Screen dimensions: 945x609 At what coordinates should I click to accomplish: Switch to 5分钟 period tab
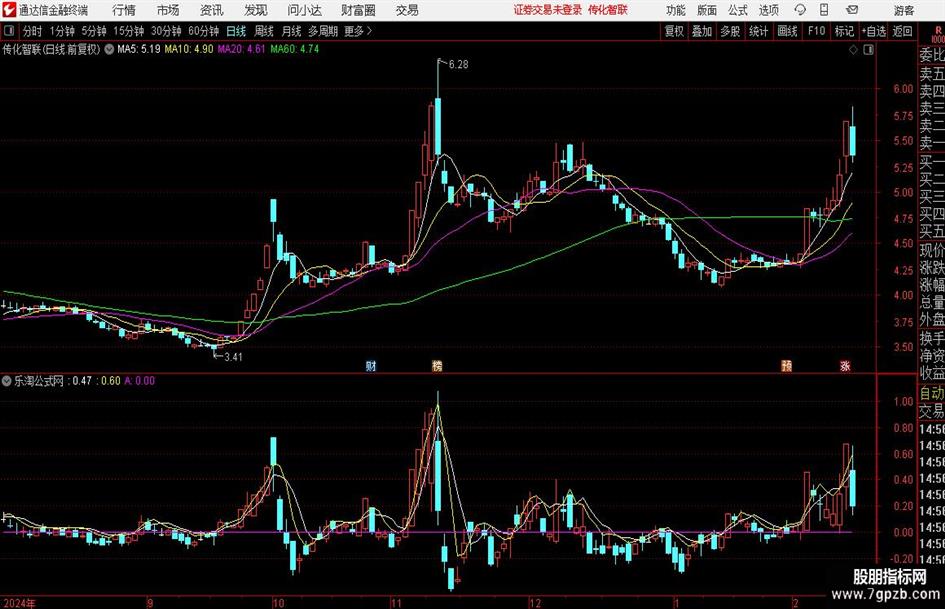tap(94, 31)
